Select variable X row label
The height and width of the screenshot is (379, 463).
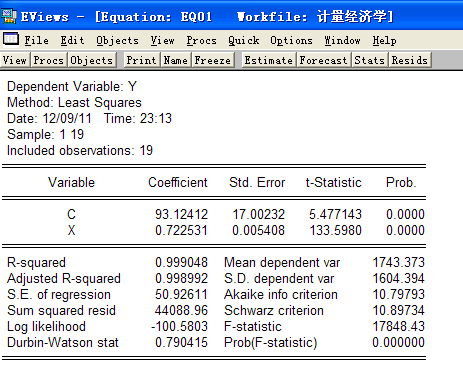tap(71, 230)
